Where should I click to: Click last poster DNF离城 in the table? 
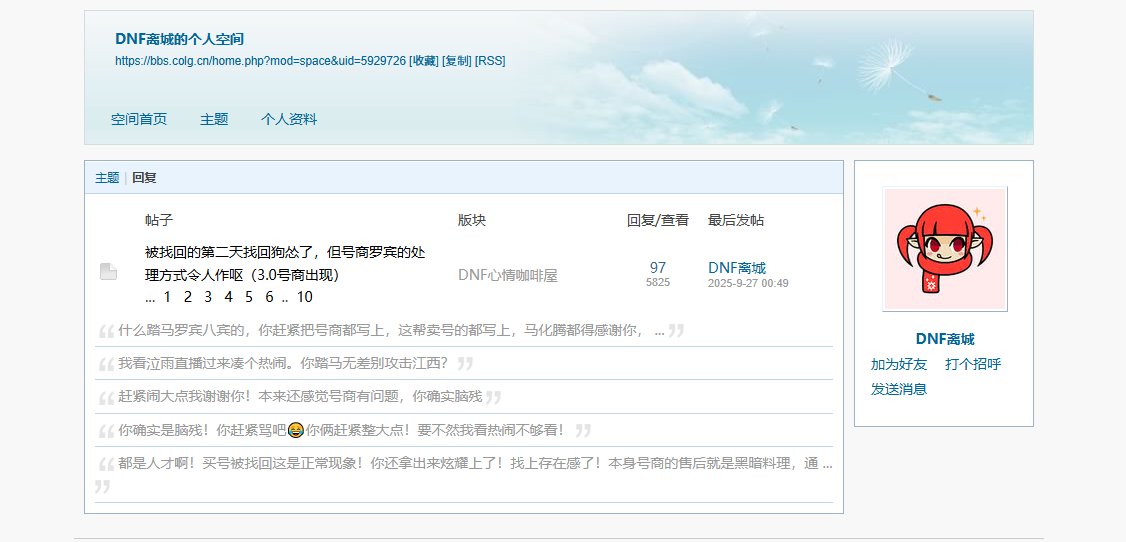[736, 267]
